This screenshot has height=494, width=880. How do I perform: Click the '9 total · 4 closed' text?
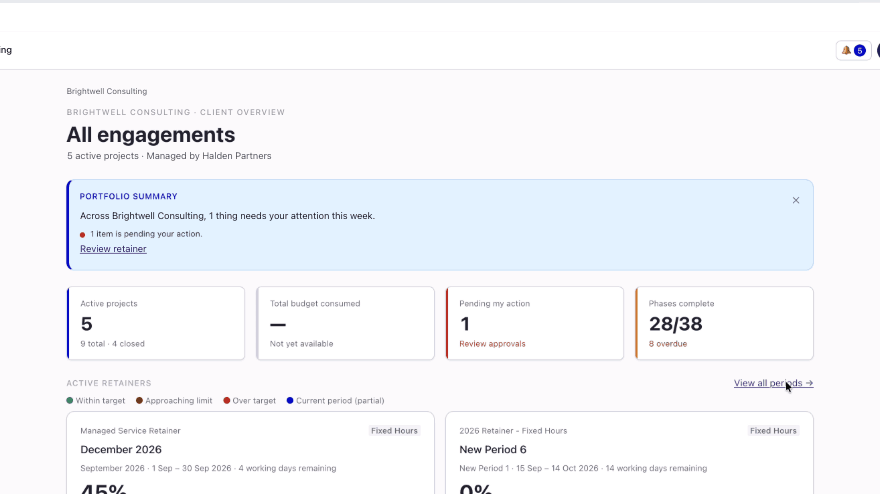point(112,344)
